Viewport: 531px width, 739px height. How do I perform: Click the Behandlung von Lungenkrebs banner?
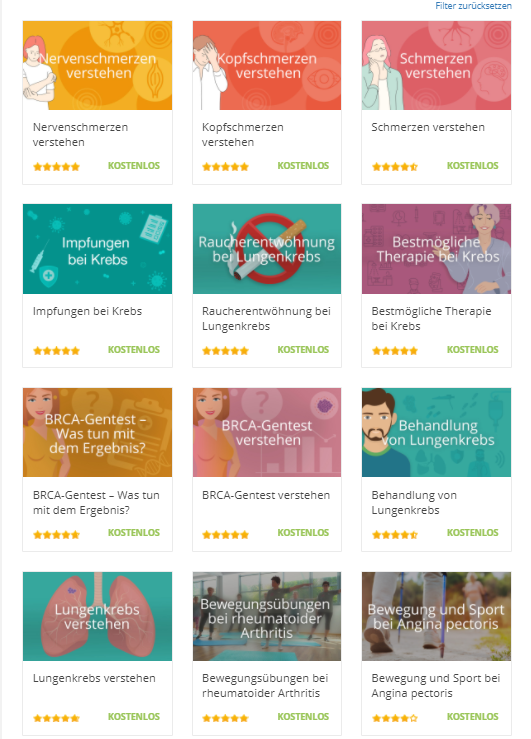pos(436,432)
